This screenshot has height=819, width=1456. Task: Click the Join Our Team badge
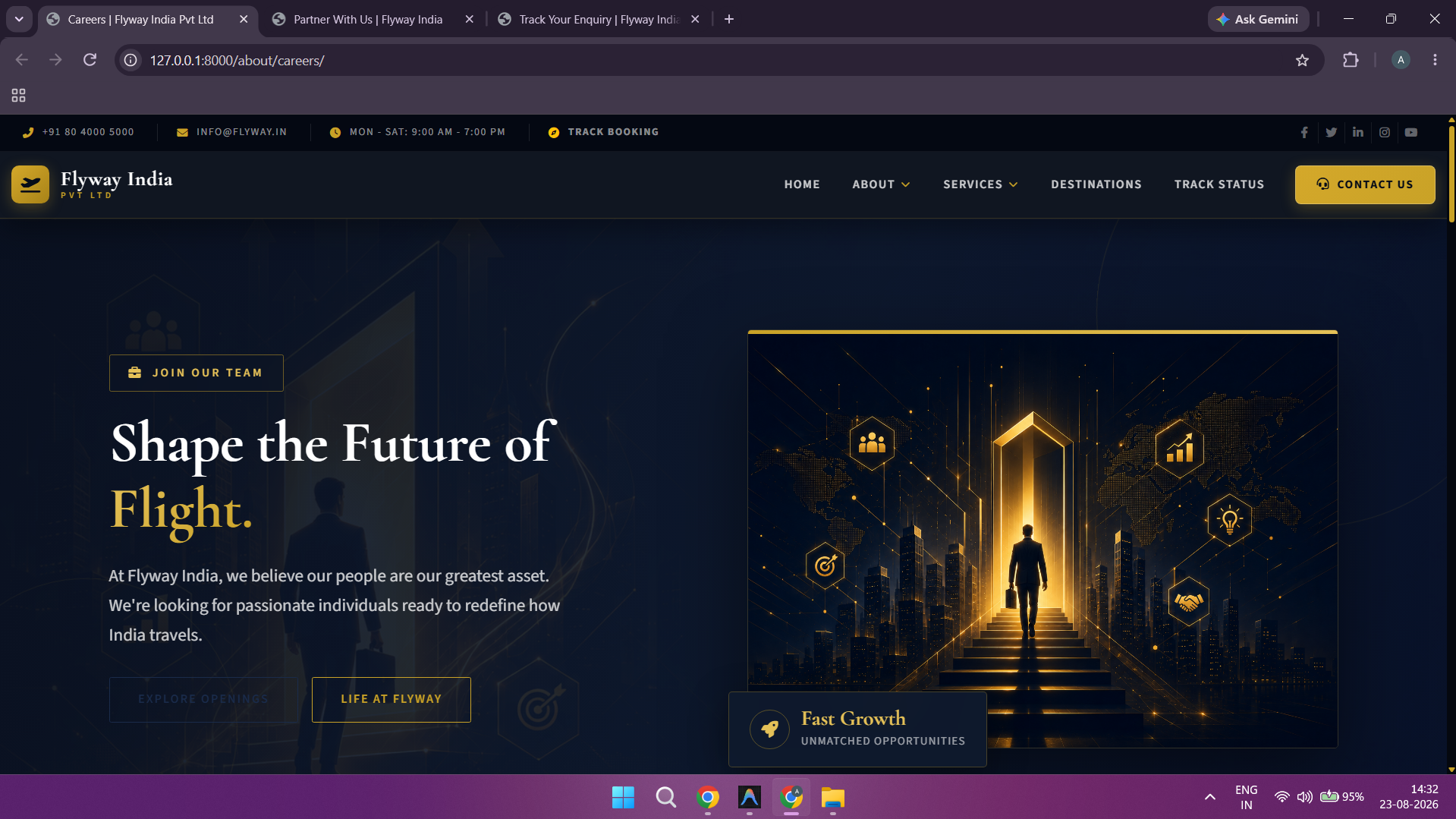[x=197, y=373]
